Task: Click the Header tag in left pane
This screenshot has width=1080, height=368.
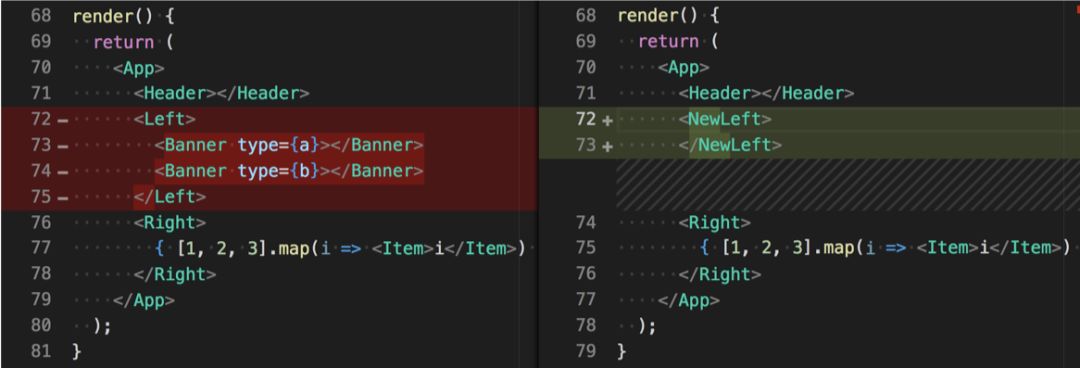Action: tap(222, 94)
